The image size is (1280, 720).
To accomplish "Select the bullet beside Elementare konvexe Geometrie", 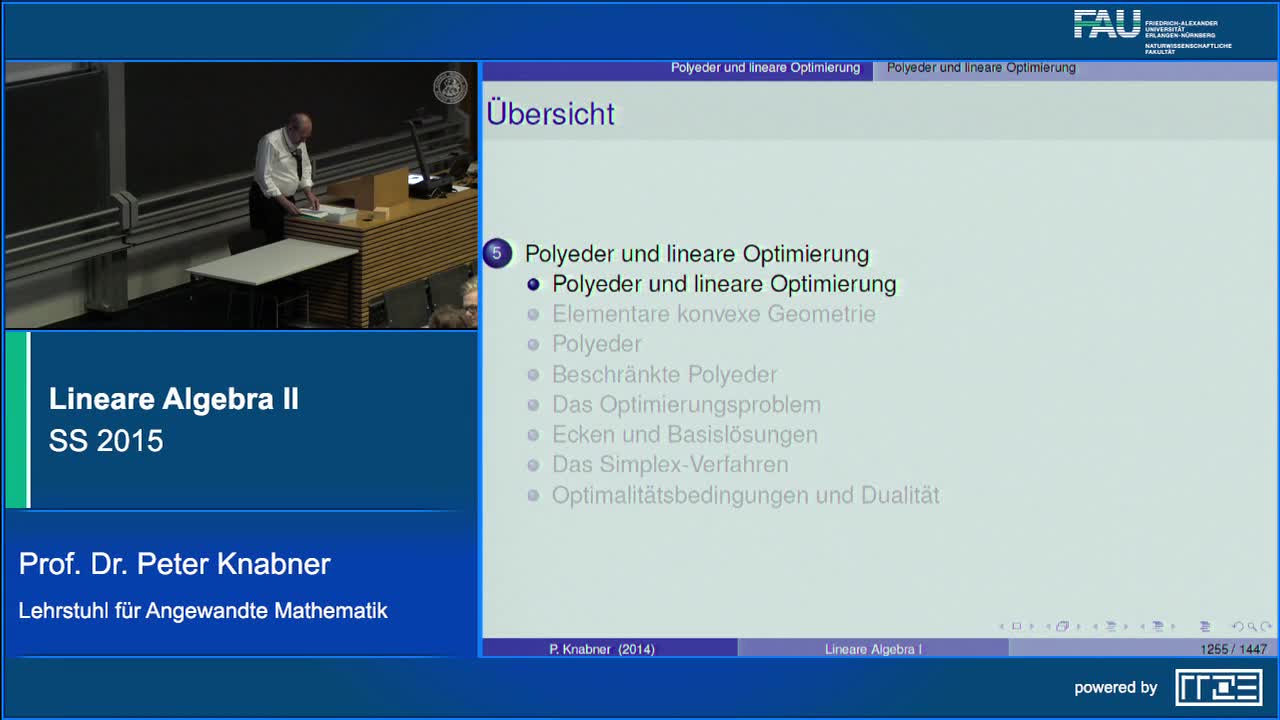I will point(534,314).
